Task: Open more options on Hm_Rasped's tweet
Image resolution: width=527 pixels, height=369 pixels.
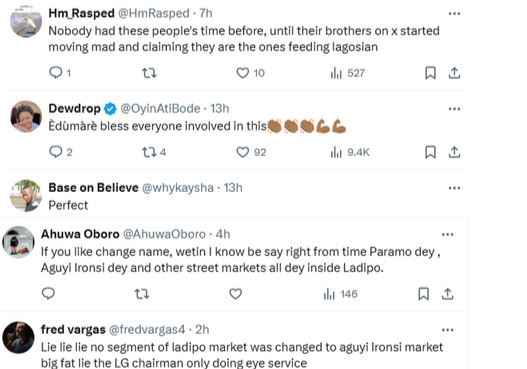Action: click(x=454, y=14)
